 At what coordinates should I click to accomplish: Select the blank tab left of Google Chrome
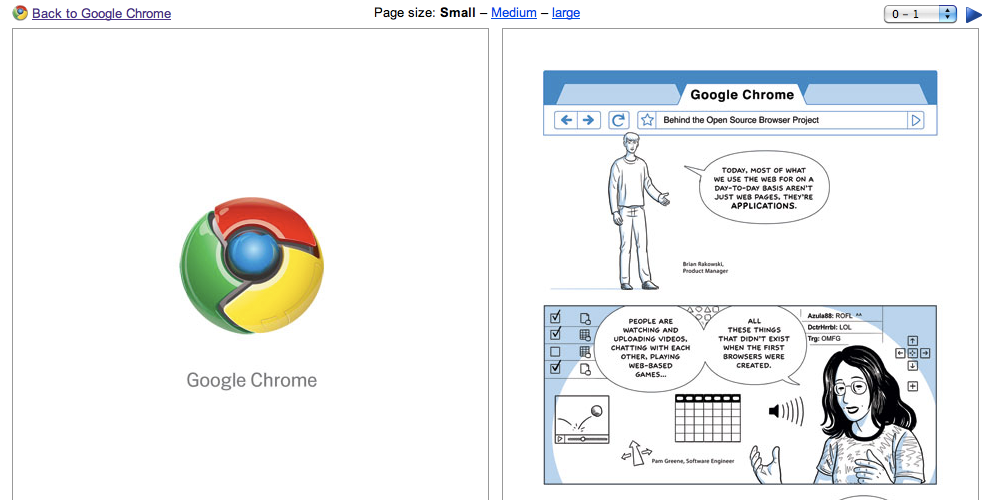tap(616, 95)
